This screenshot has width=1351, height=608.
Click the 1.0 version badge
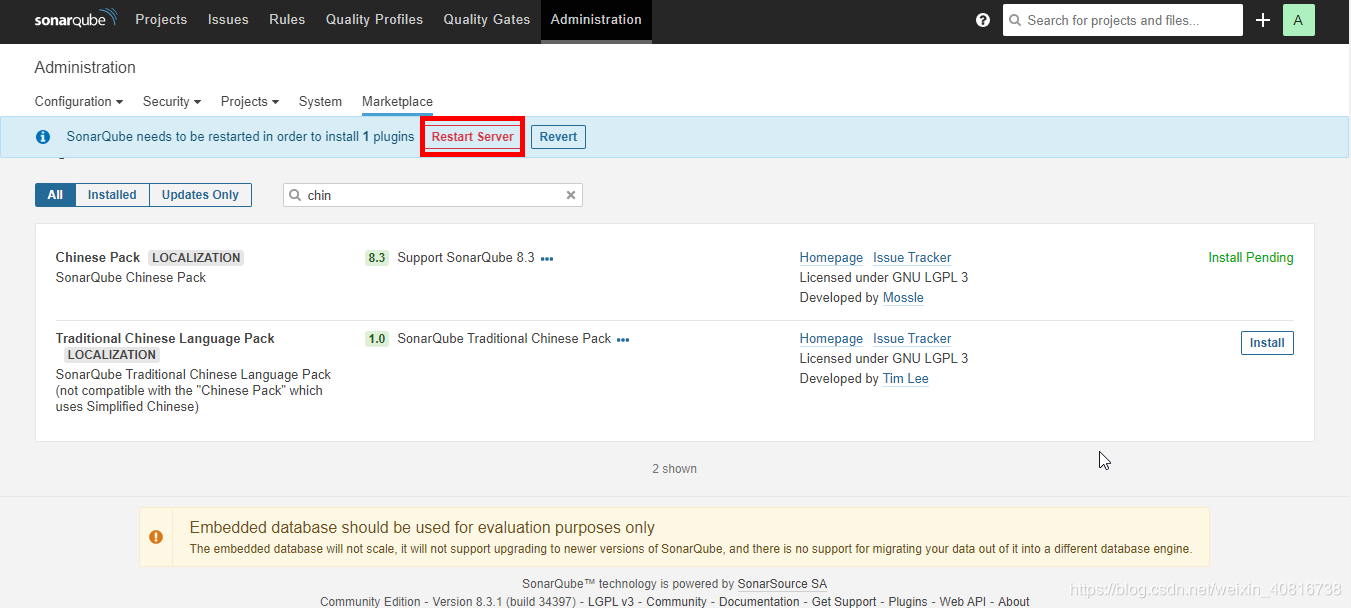click(376, 339)
